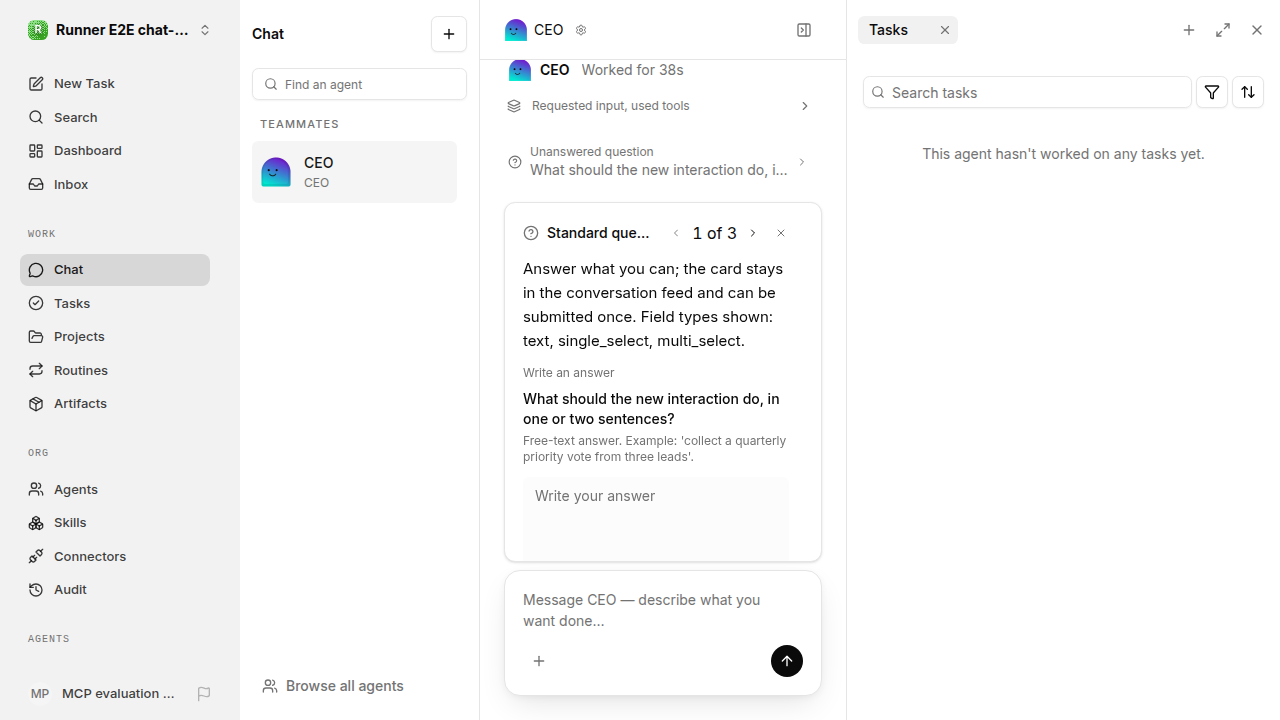Open the workspace switcher dropdown
The height and width of the screenshot is (720, 1280).
coord(120,30)
